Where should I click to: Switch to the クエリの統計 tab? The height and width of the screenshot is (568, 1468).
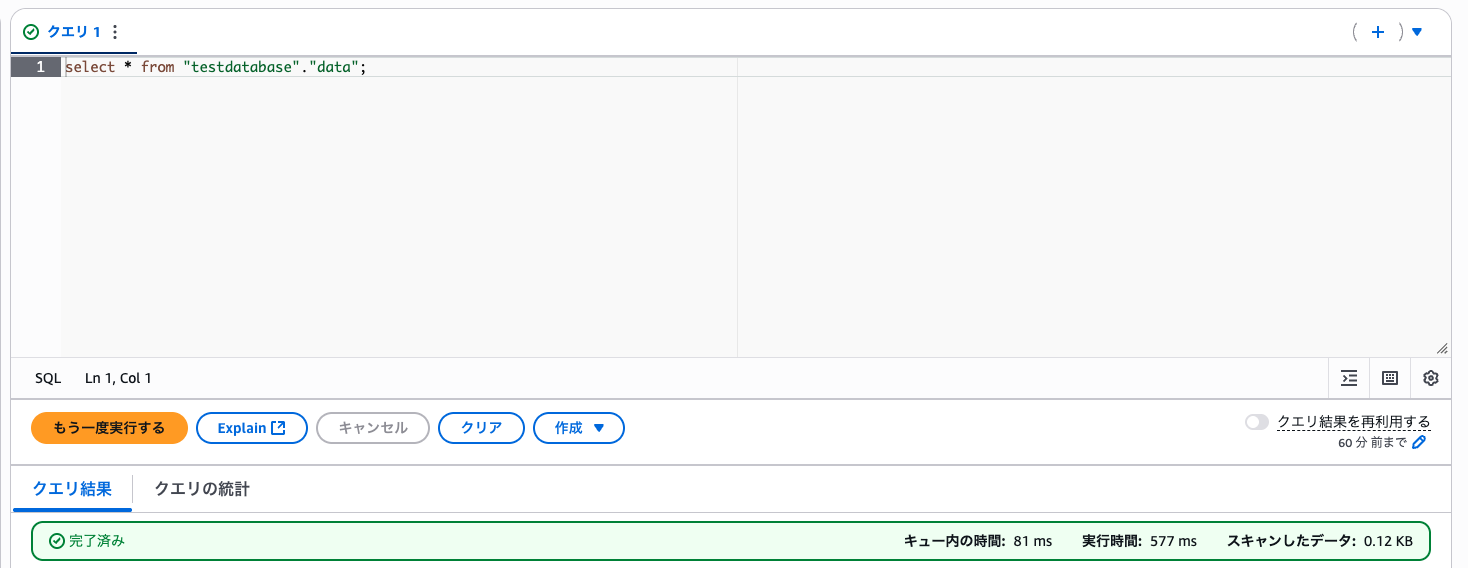pos(201,489)
